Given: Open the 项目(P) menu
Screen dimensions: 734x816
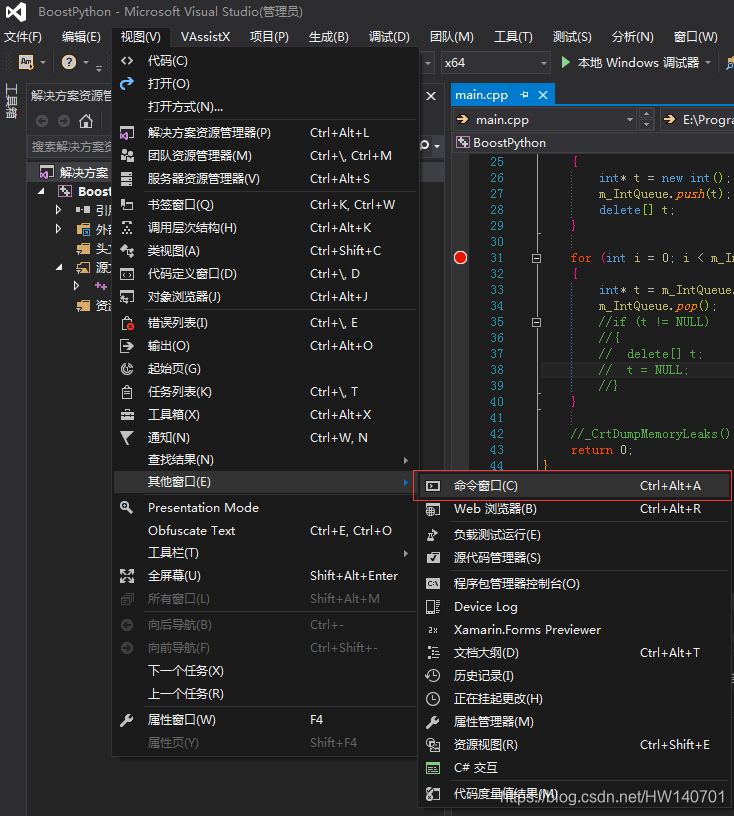Looking at the screenshot, I should point(269,37).
